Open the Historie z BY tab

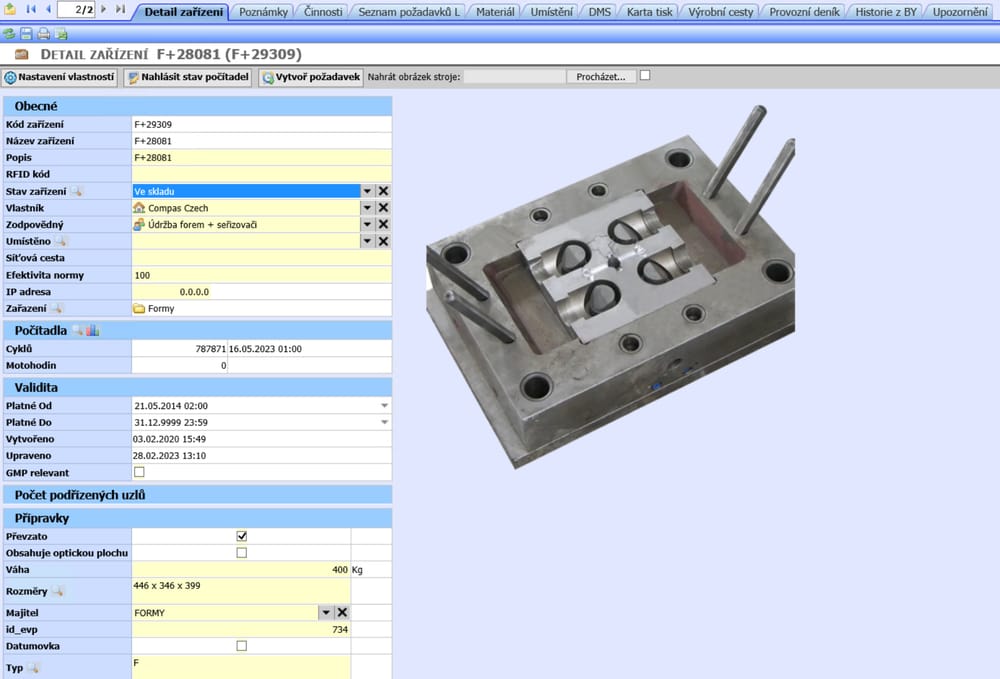point(885,11)
